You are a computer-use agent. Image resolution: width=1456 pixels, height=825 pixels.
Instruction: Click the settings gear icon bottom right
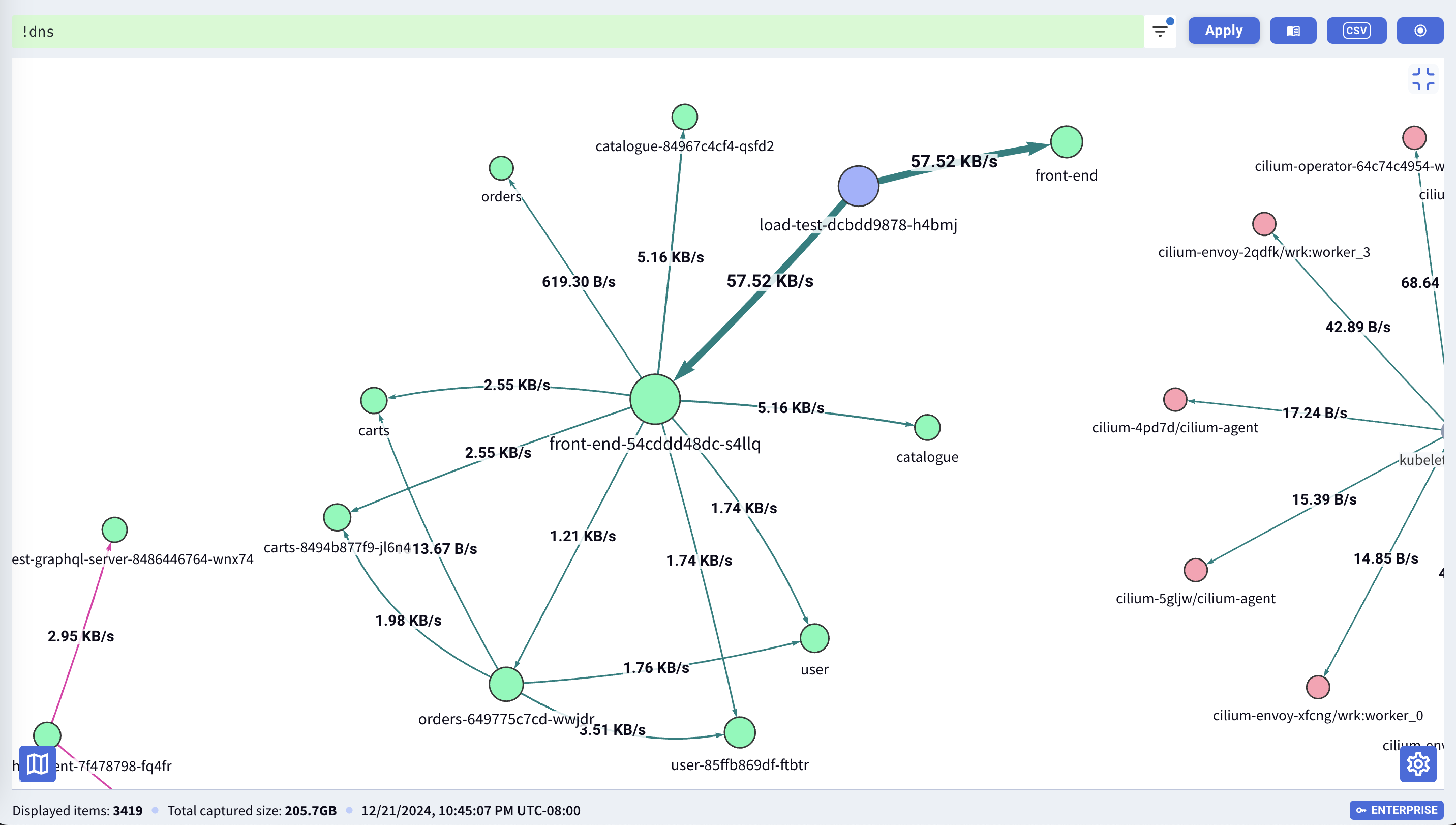(x=1418, y=764)
